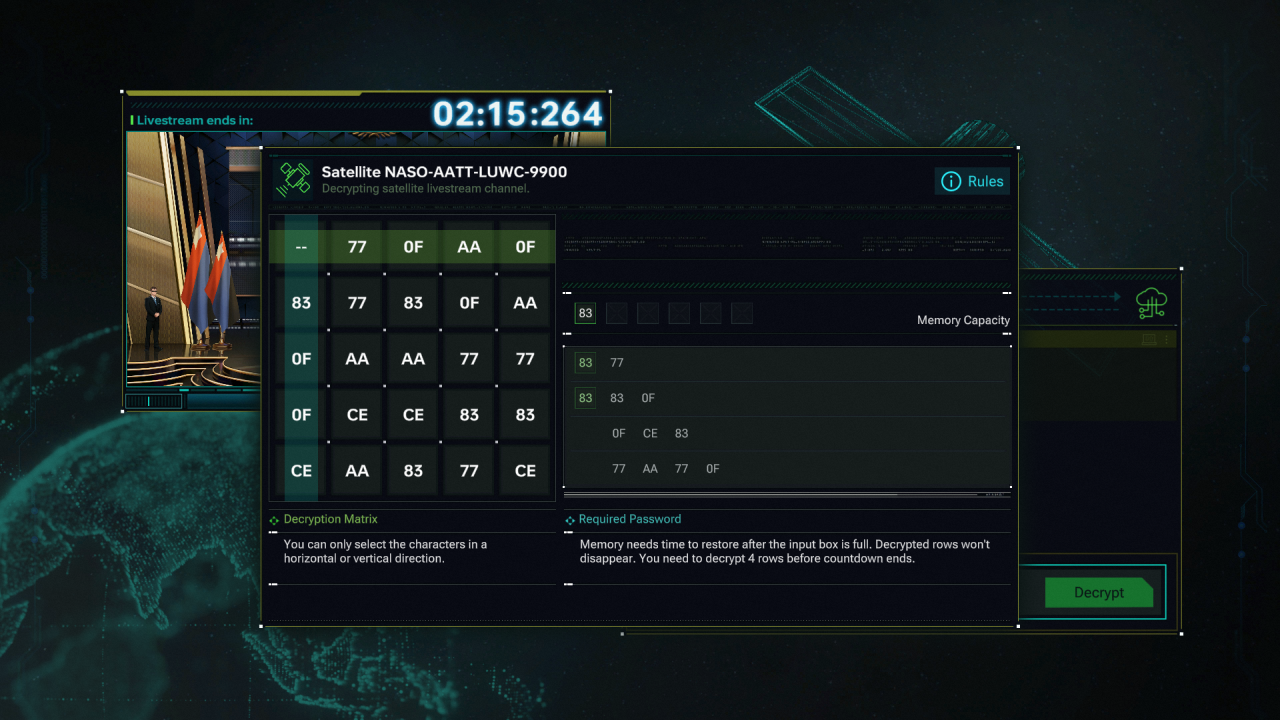
Task: Select 83 in matrix row 2, column 3
Action: [x=413, y=303]
